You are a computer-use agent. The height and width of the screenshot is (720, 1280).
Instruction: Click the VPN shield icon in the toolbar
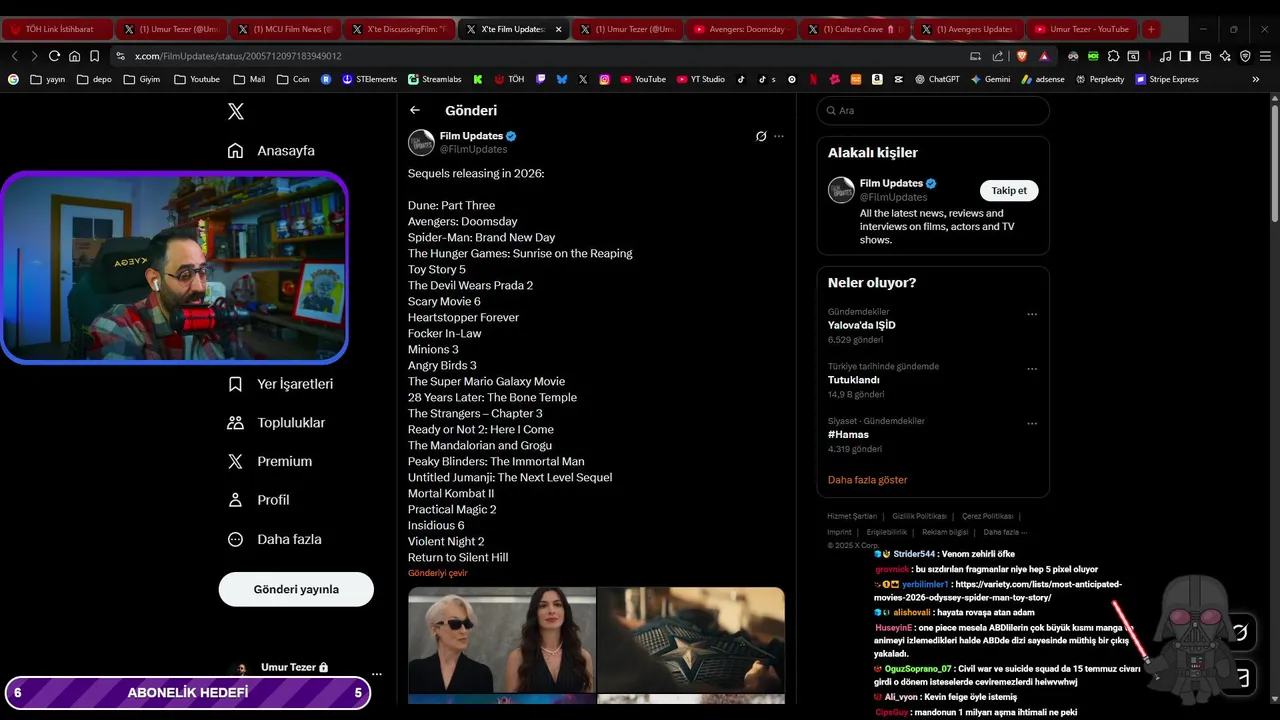[1245, 56]
